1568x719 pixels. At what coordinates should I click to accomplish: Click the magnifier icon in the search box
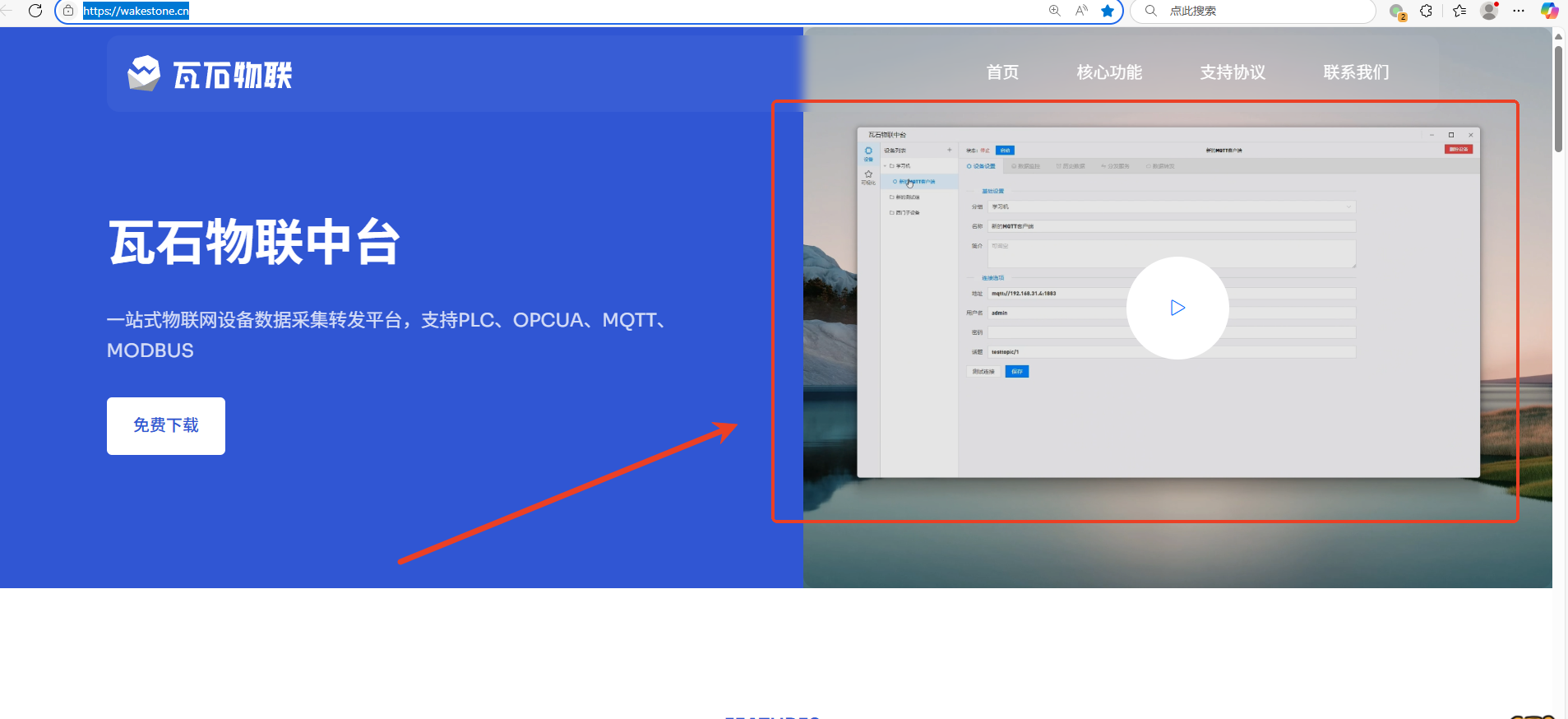pos(1151,11)
